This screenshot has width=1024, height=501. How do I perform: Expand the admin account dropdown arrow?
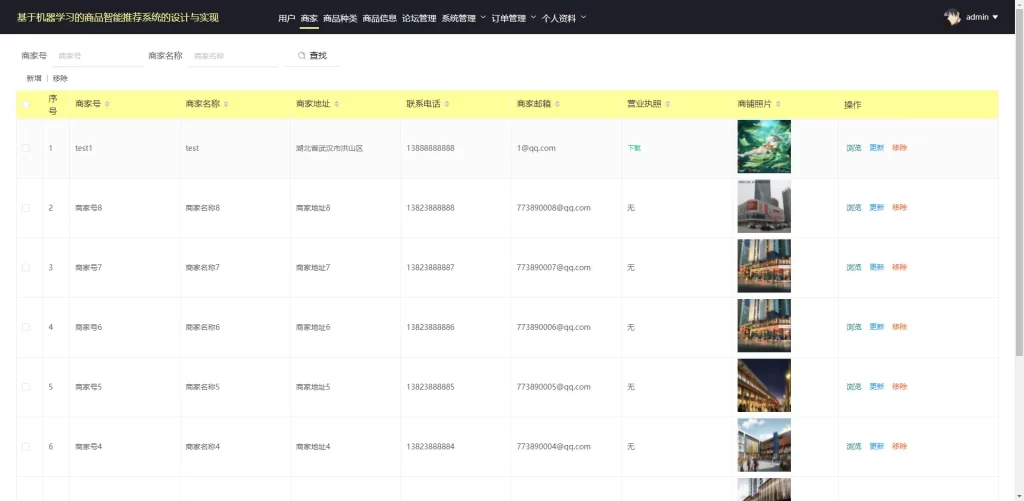(x=995, y=18)
